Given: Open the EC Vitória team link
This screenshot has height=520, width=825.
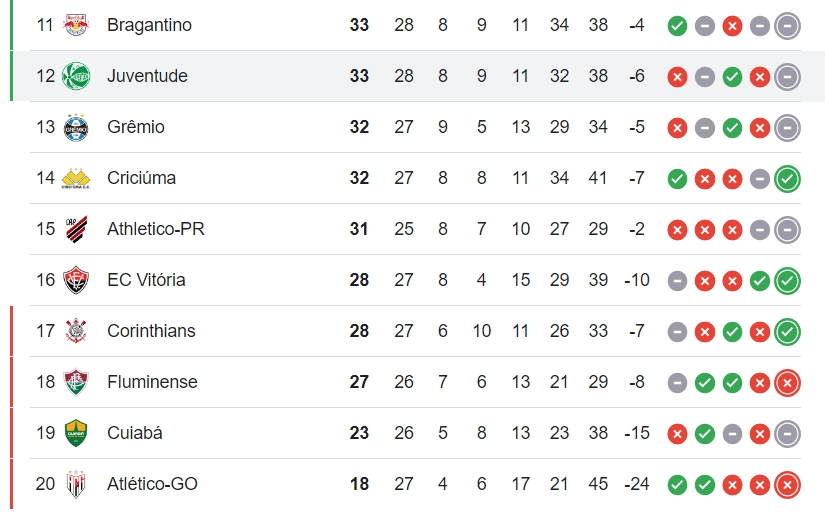Looking at the screenshot, I should coord(146,279).
